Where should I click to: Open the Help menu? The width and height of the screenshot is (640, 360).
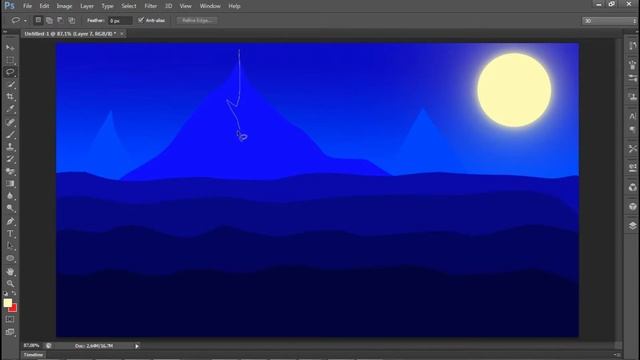point(234,6)
